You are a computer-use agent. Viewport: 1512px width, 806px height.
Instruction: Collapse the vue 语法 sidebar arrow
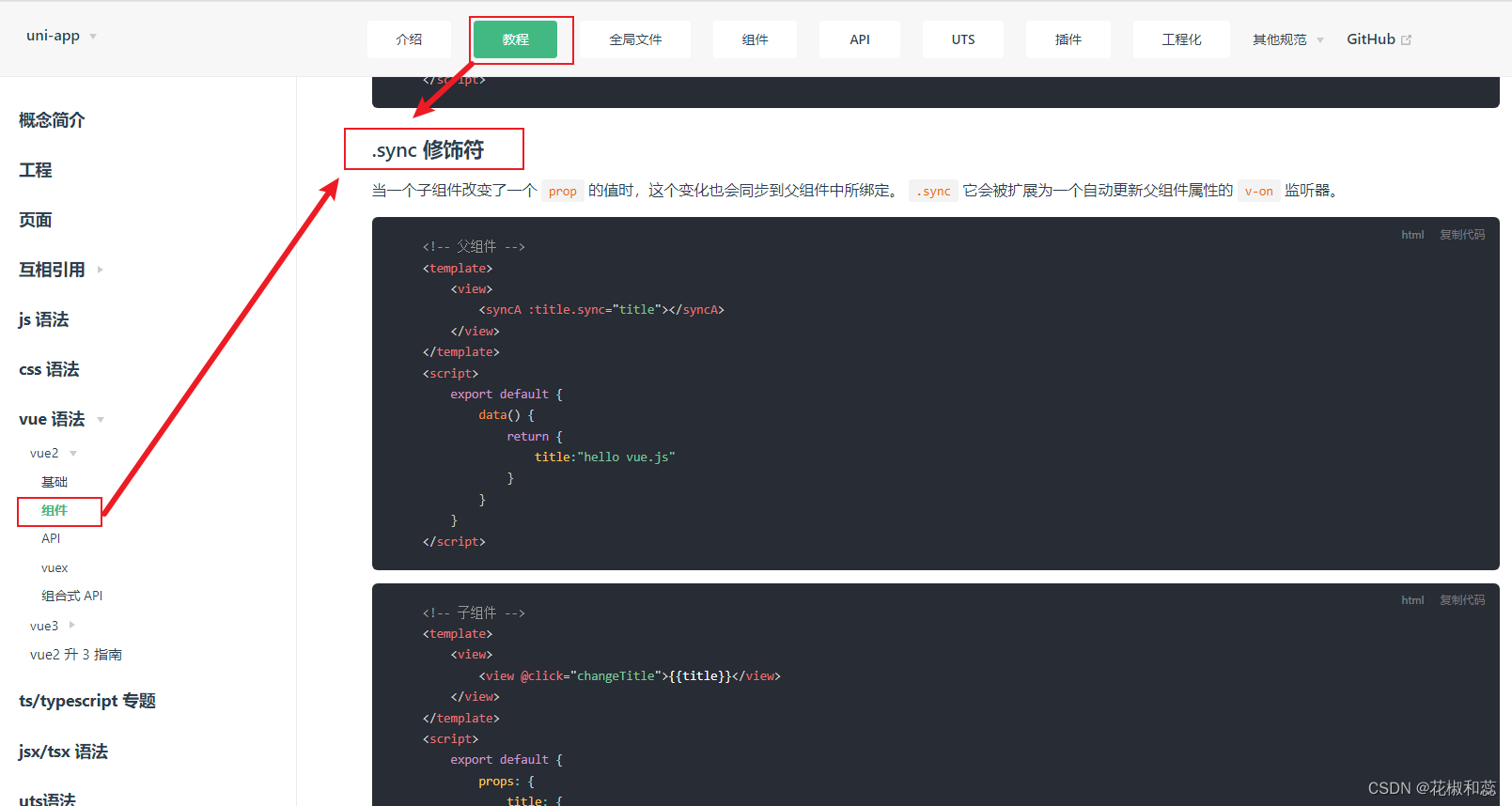pyautogui.click(x=101, y=420)
